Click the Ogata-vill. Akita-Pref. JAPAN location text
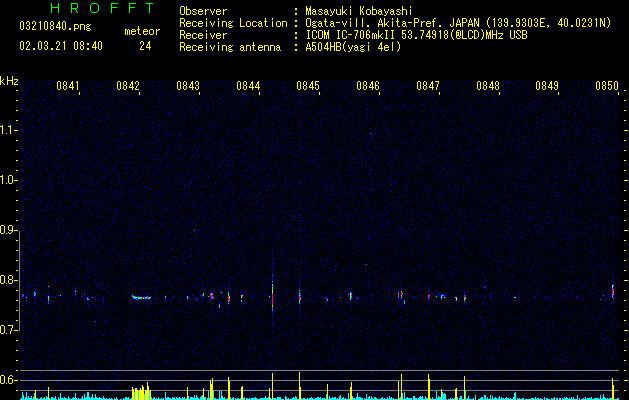The width and height of the screenshot is (629, 400). pyautogui.click(x=458, y=23)
